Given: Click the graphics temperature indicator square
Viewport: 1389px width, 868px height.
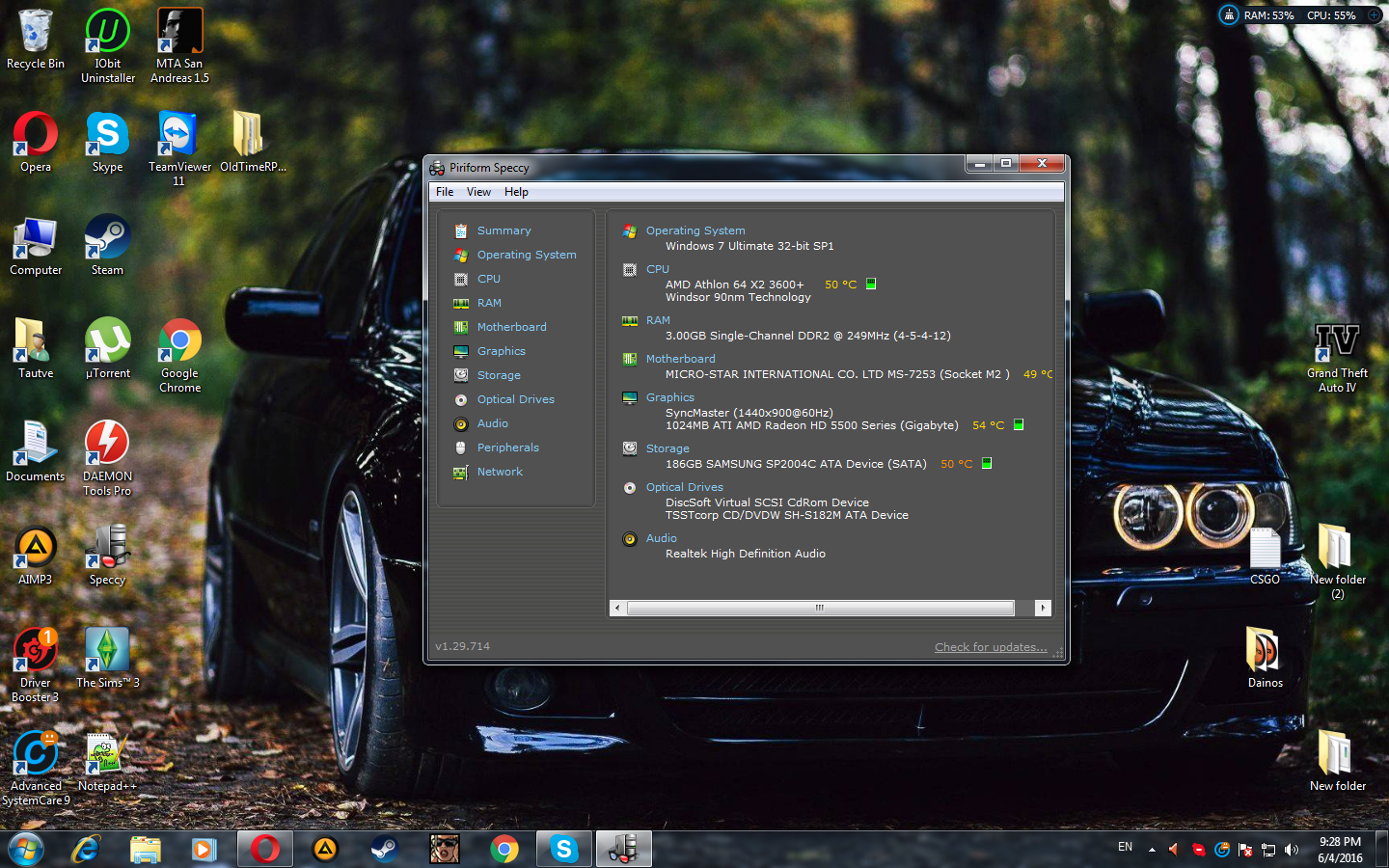Looking at the screenshot, I should point(1019,424).
